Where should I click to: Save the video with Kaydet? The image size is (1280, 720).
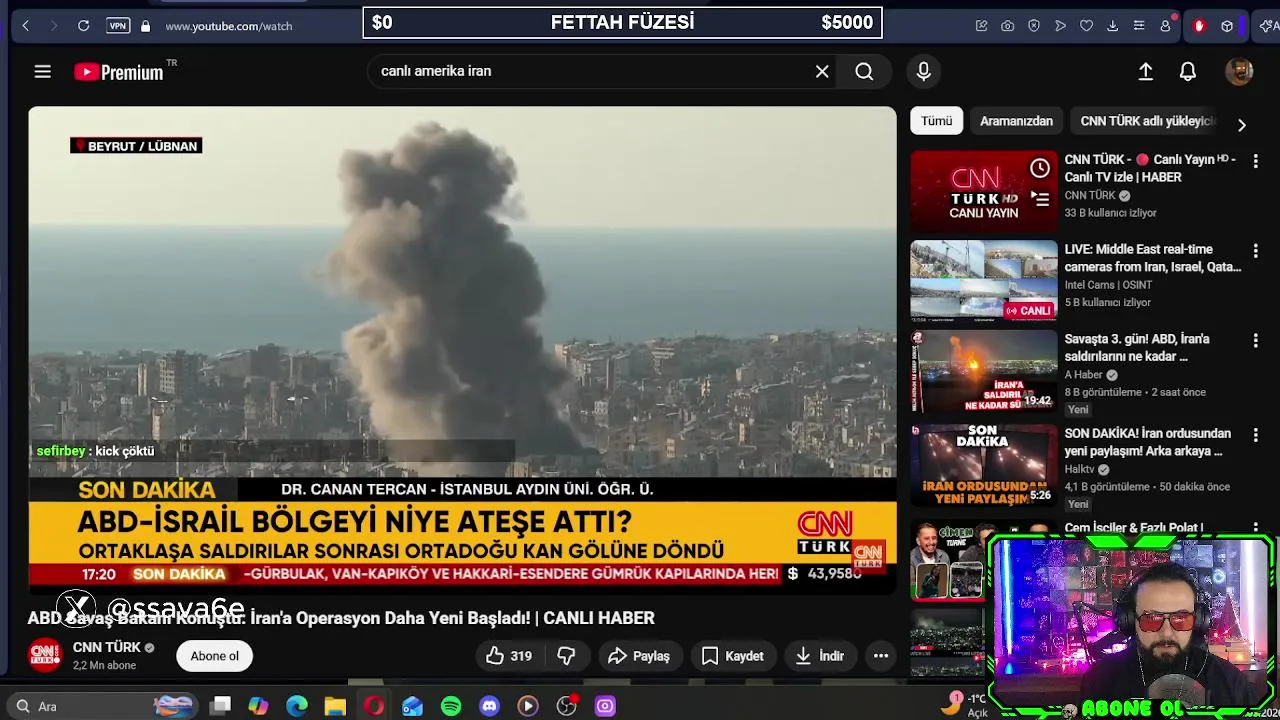click(733, 656)
